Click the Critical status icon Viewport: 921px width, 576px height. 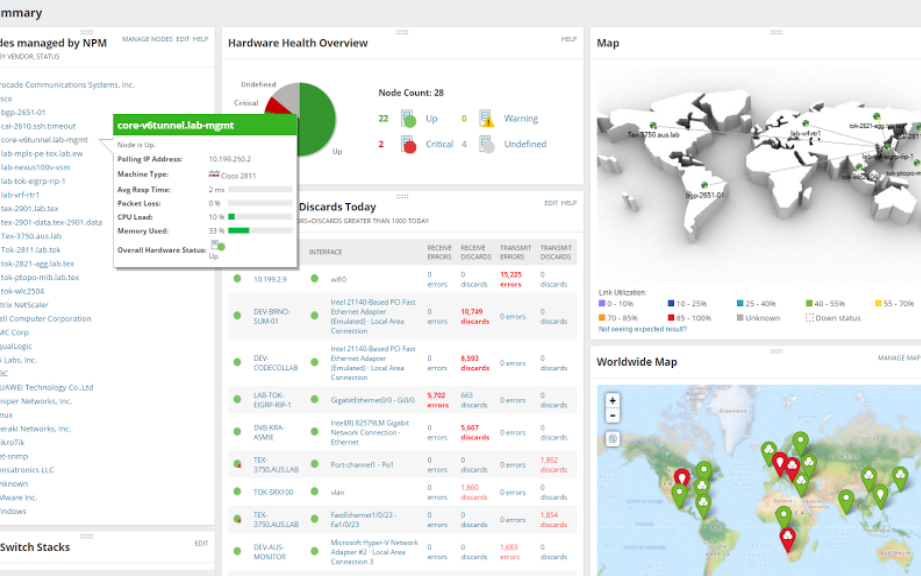[x=409, y=144]
